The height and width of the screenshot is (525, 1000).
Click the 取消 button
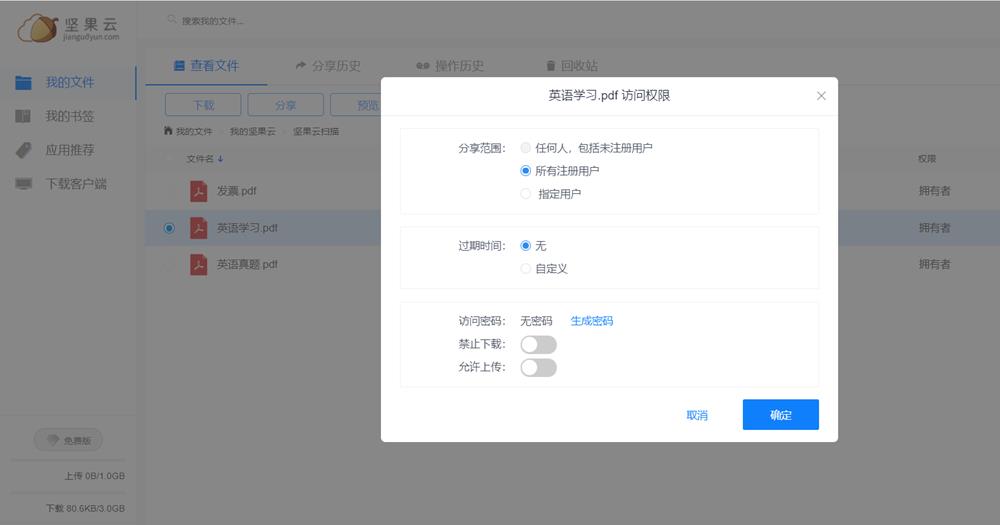click(697, 415)
